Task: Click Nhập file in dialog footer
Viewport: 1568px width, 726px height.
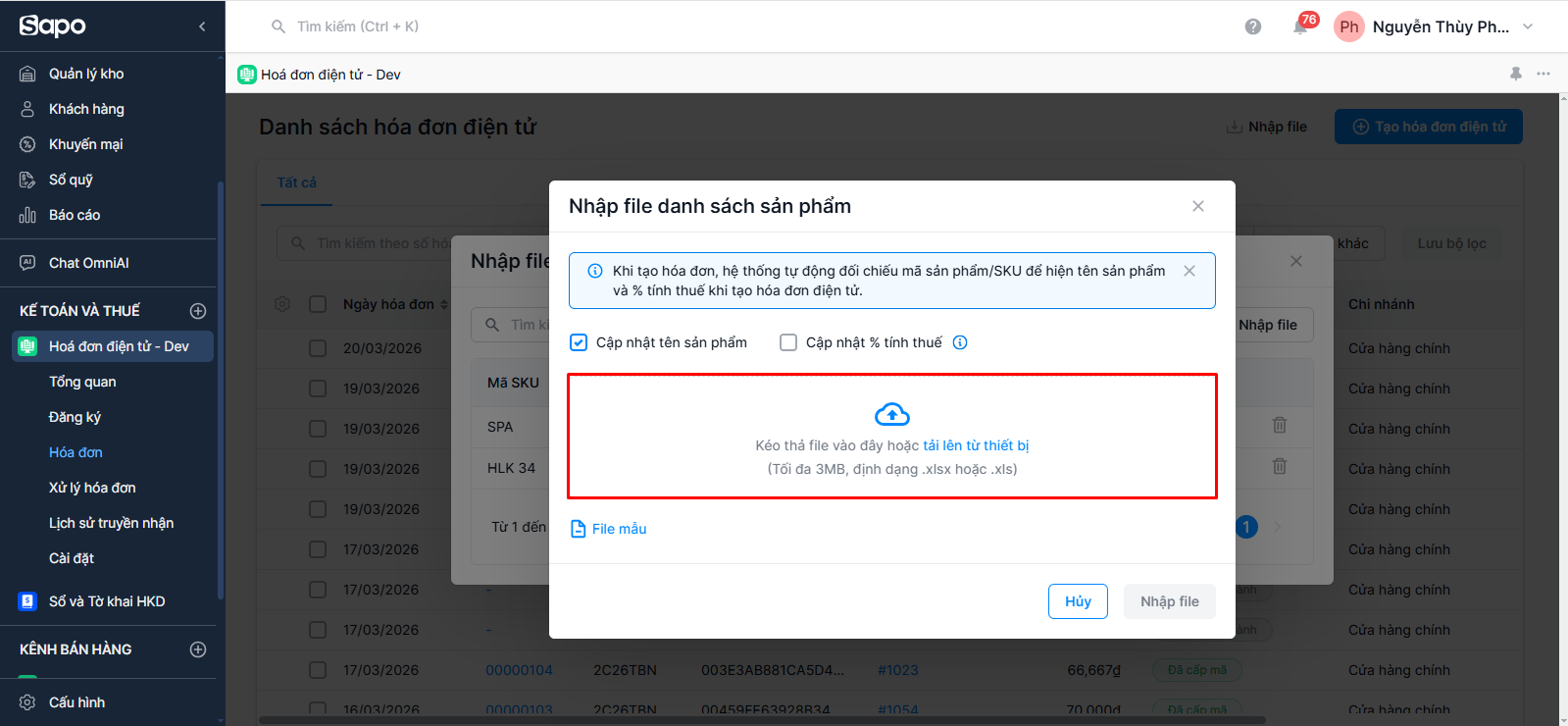Action: [x=1170, y=601]
